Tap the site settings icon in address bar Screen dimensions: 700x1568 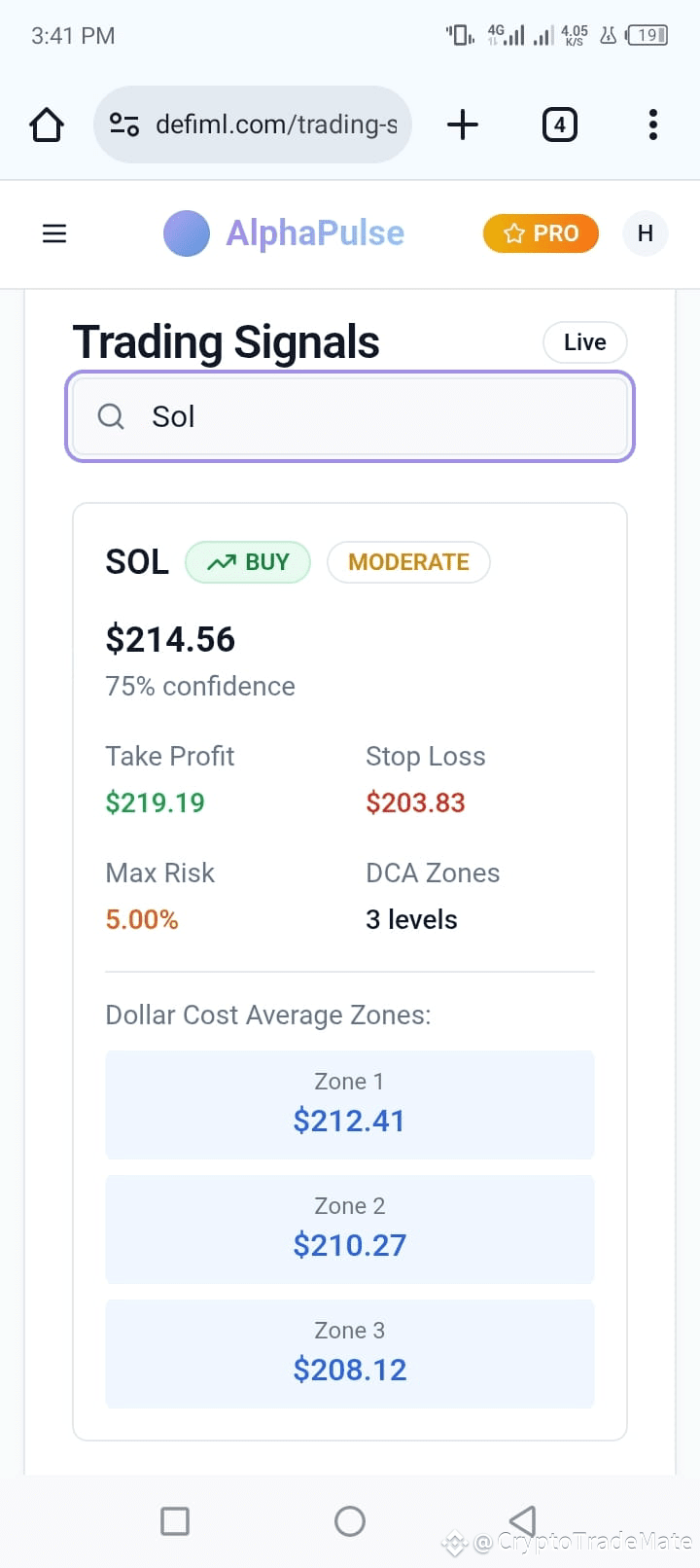click(124, 125)
